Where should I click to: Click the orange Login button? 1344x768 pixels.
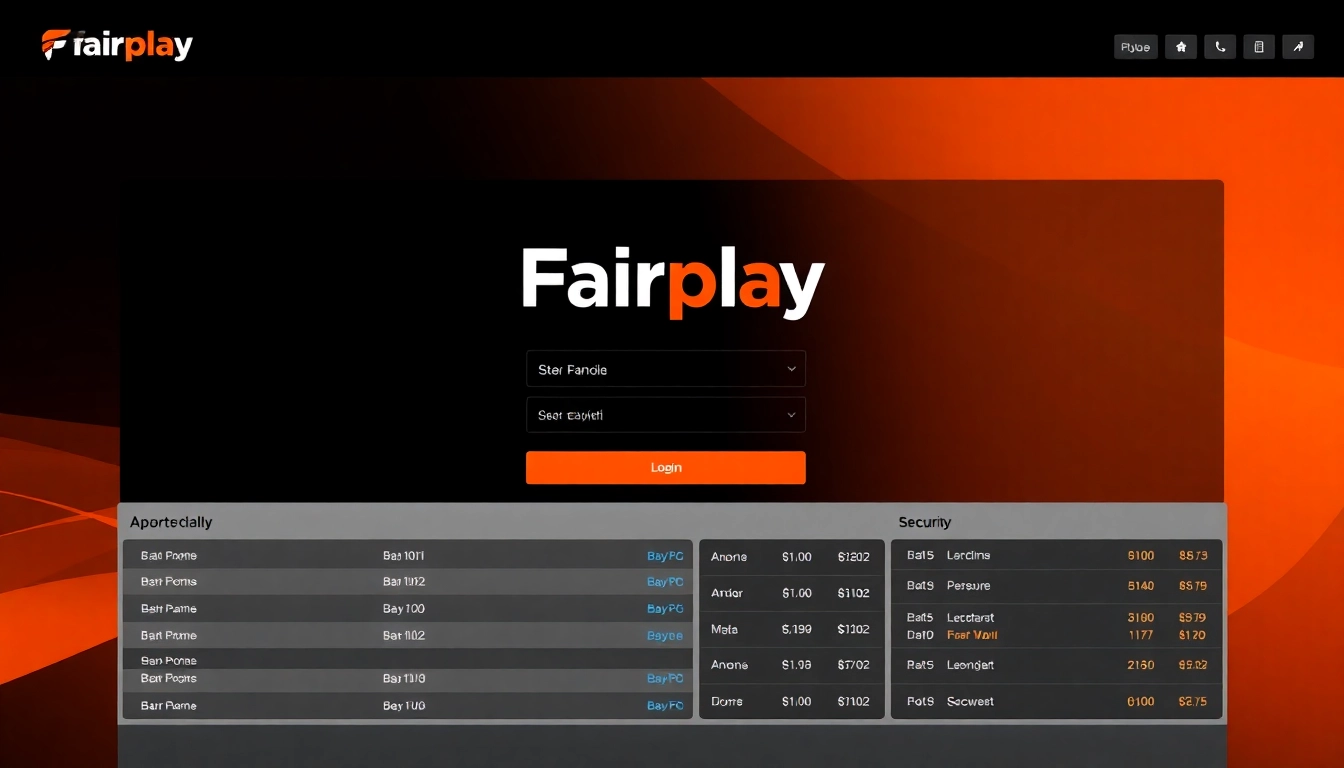click(x=666, y=467)
